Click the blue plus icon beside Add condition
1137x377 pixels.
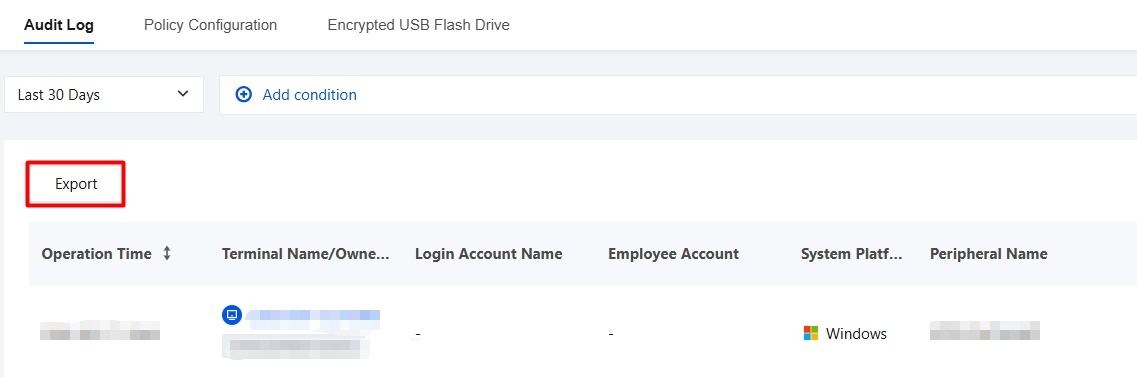(x=244, y=94)
